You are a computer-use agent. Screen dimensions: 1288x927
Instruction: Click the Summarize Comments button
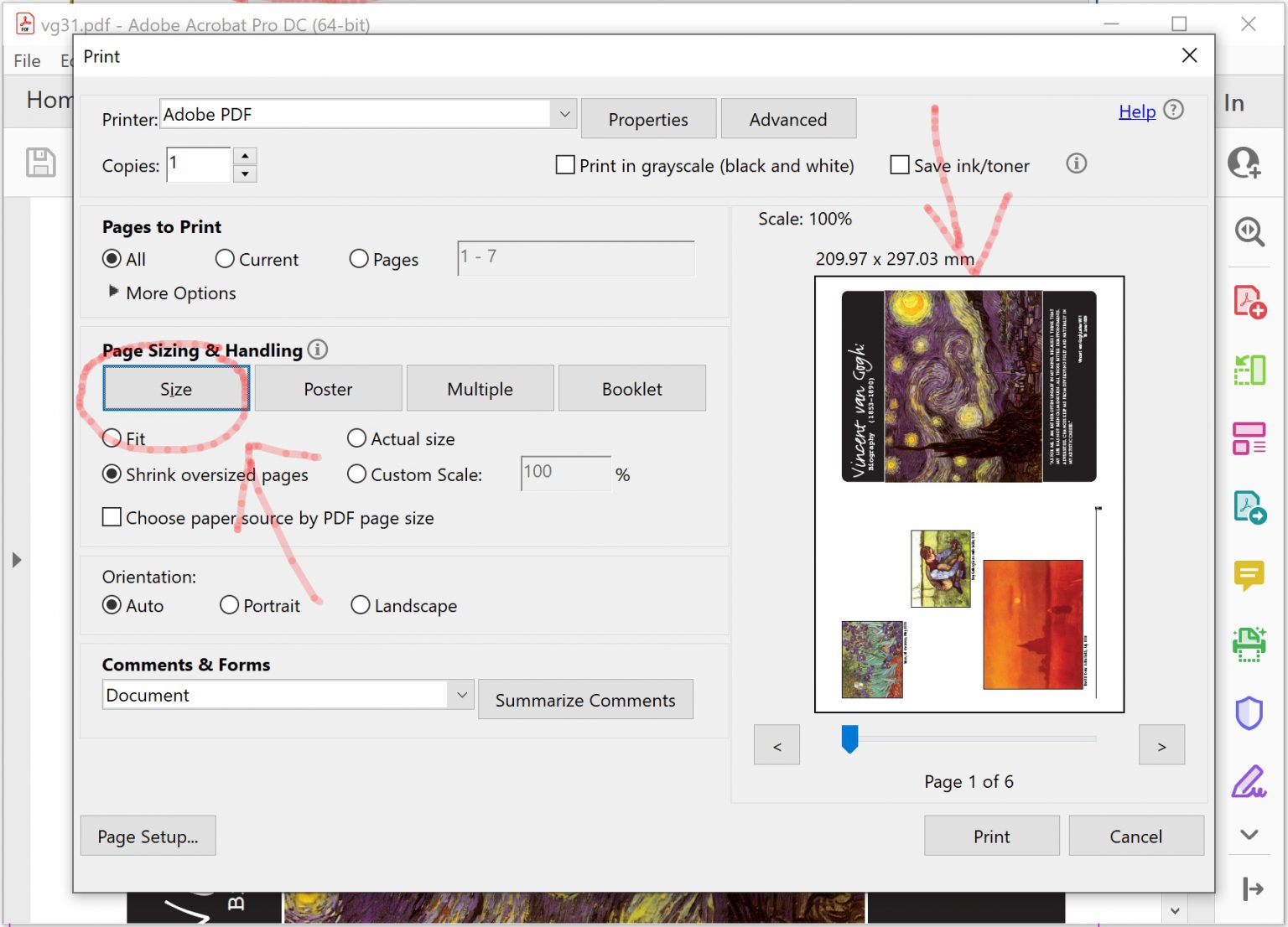(x=585, y=699)
